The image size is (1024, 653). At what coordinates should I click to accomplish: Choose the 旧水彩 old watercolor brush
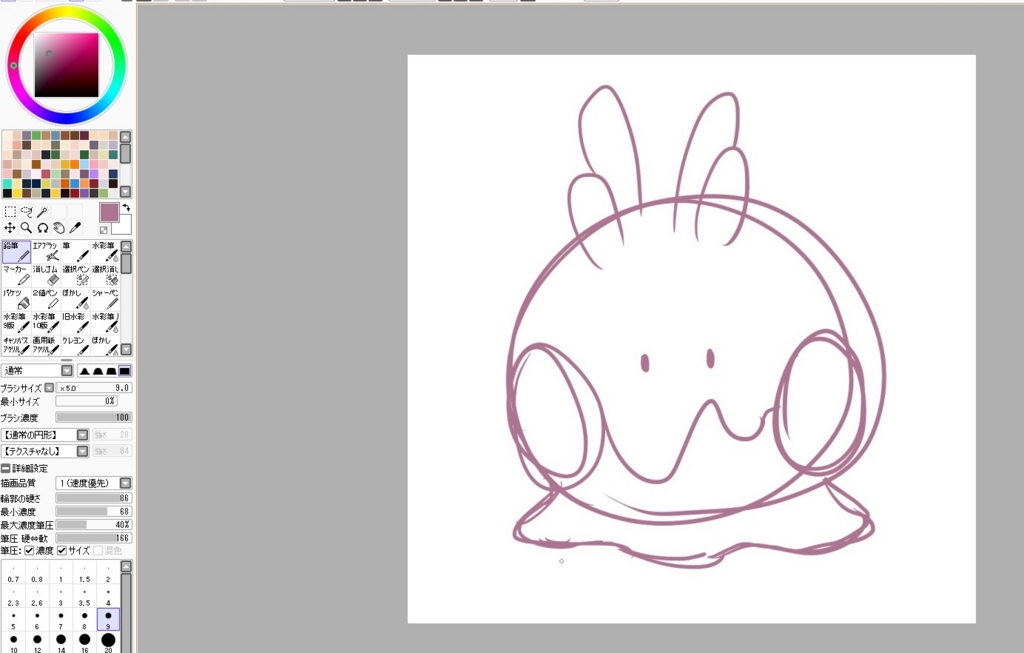click(75, 323)
